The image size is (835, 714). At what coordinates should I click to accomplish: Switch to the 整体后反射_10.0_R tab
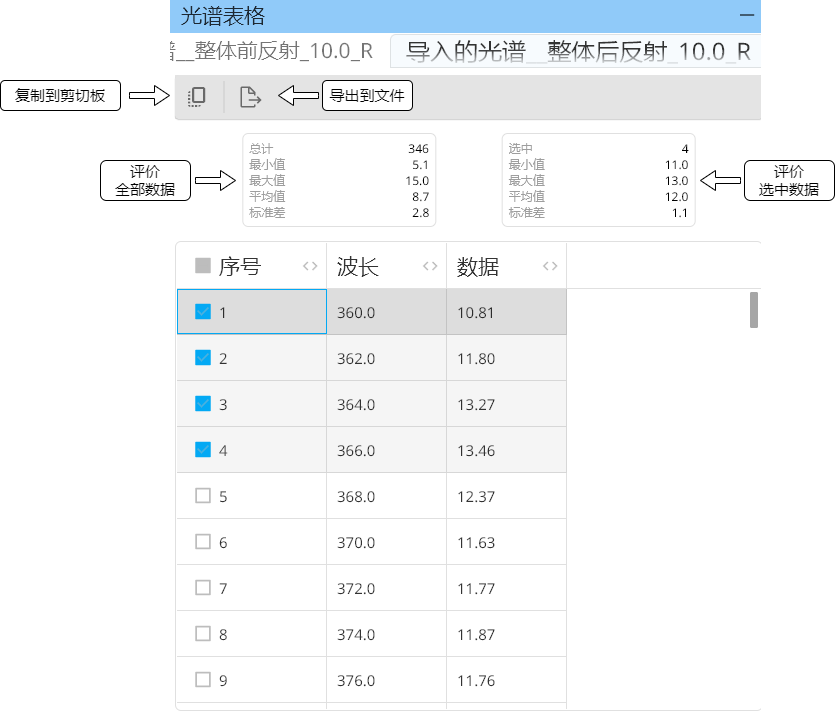(x=578, y=51)
